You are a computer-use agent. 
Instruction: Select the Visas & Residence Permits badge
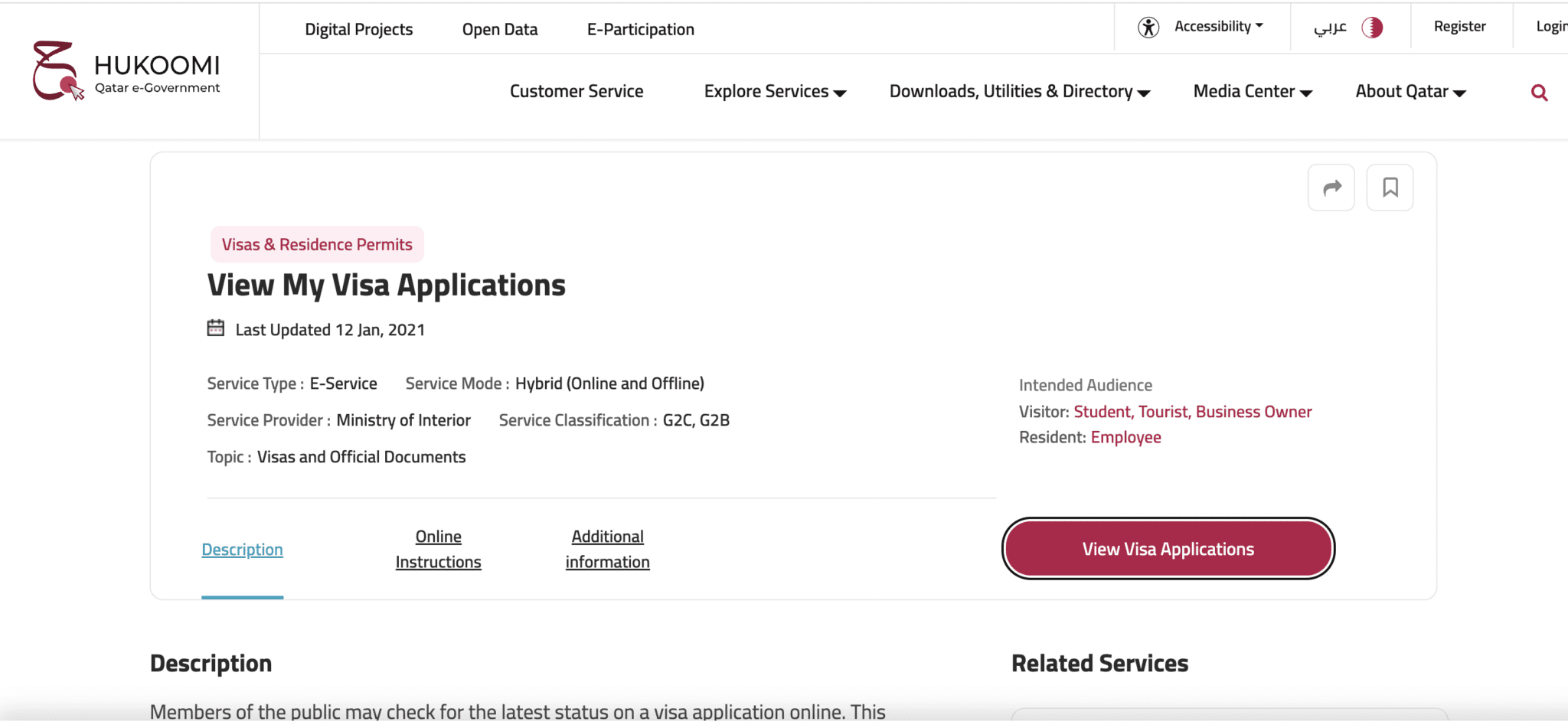point(316,243)
